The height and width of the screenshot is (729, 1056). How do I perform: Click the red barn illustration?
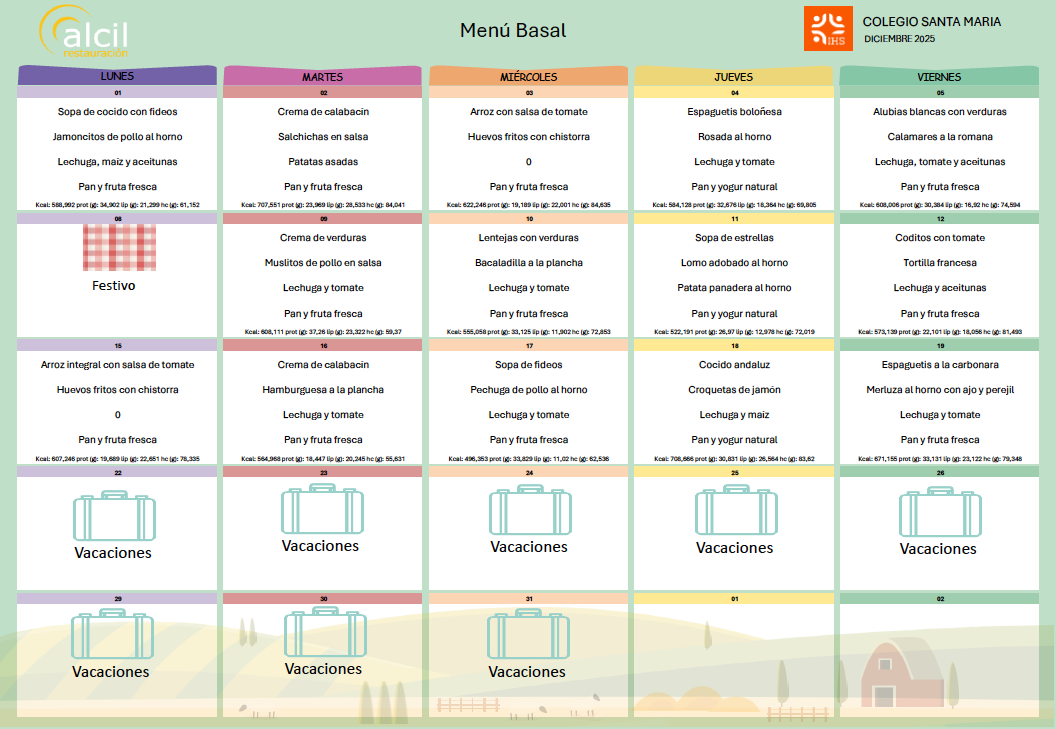coord(895,676)
